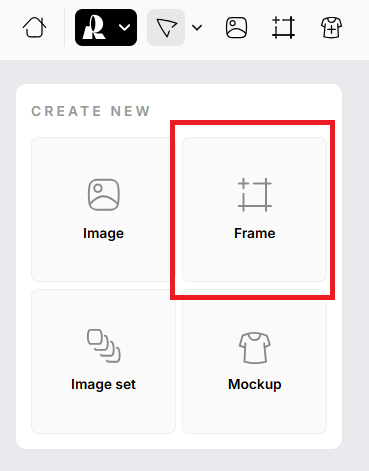Screen dimensions: 369x471
Task: Select the "Mockup" label text in the card
Action: [255, 385]
